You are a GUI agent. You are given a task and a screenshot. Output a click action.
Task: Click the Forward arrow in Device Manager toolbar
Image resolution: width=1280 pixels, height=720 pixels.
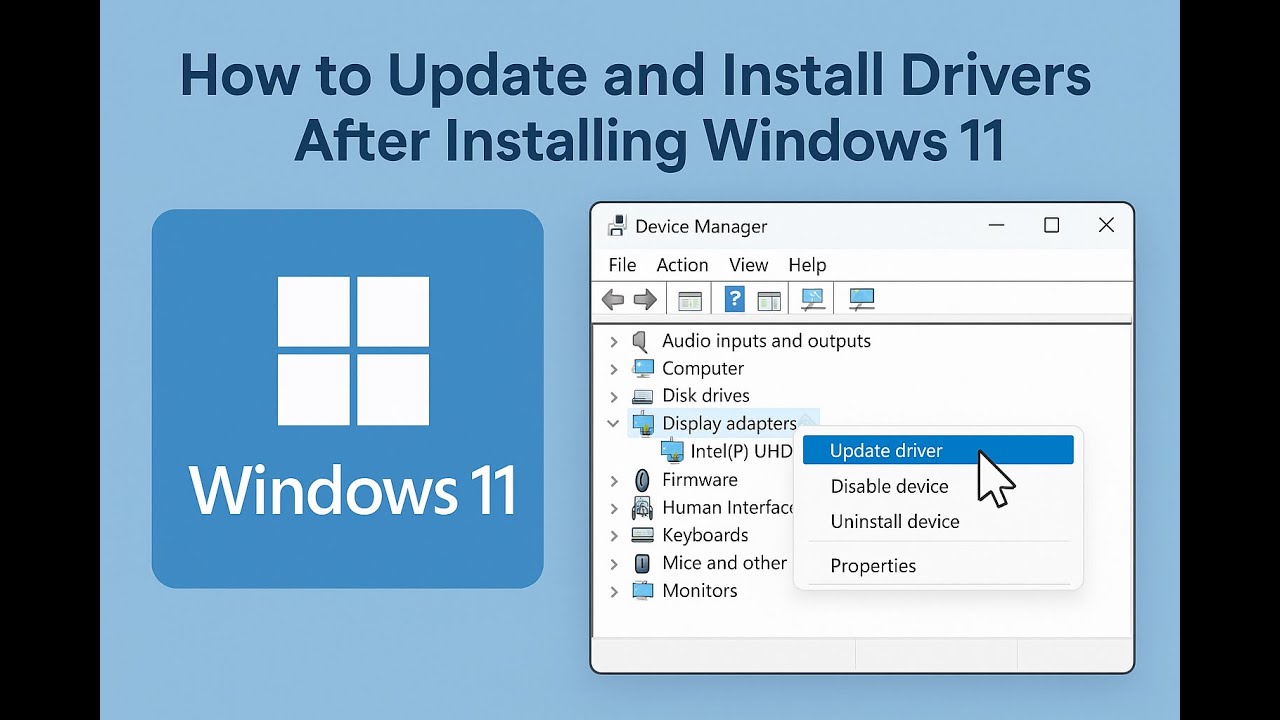point(645,299)
